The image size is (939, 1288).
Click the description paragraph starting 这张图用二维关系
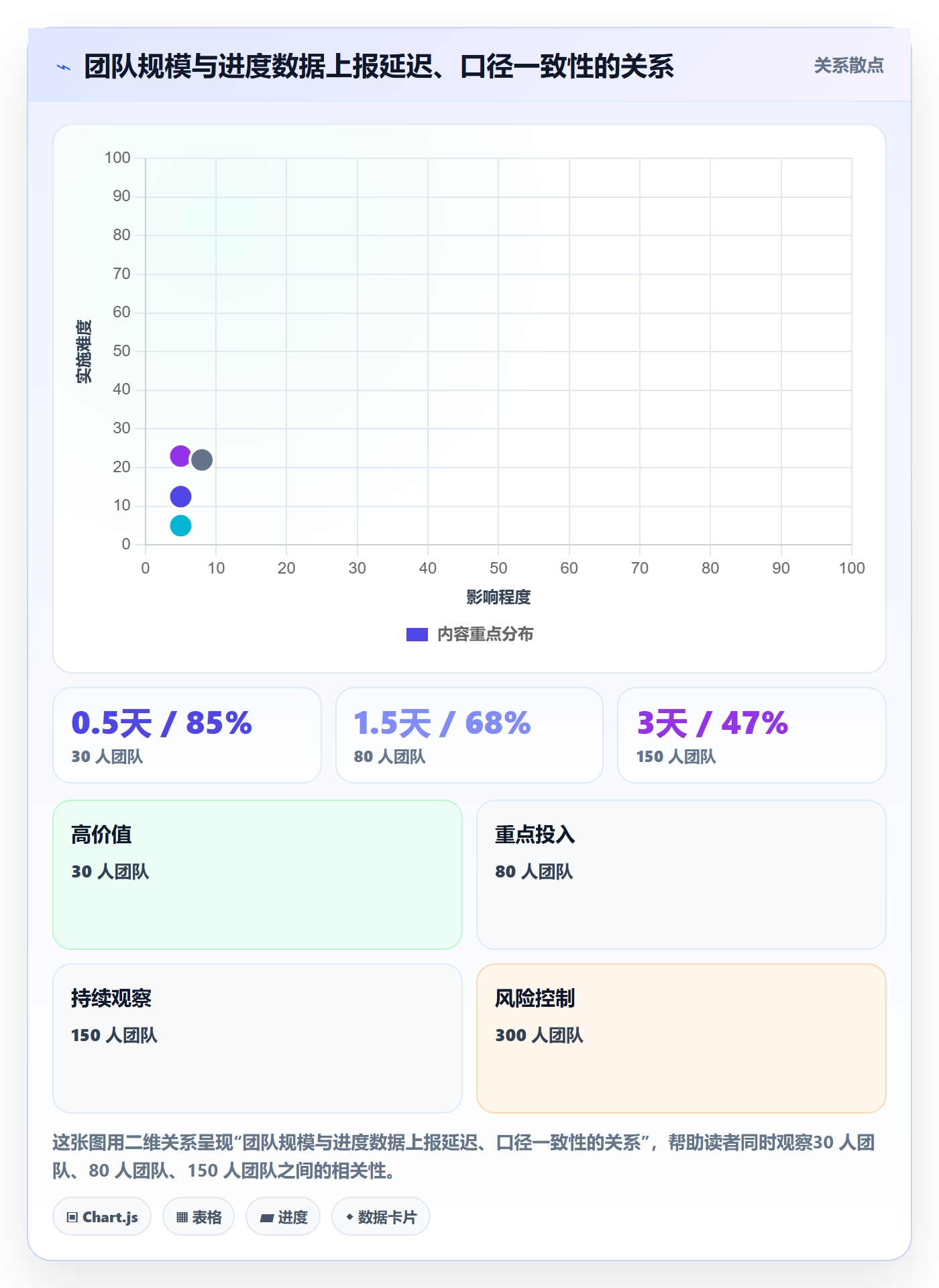[464, 1157]
